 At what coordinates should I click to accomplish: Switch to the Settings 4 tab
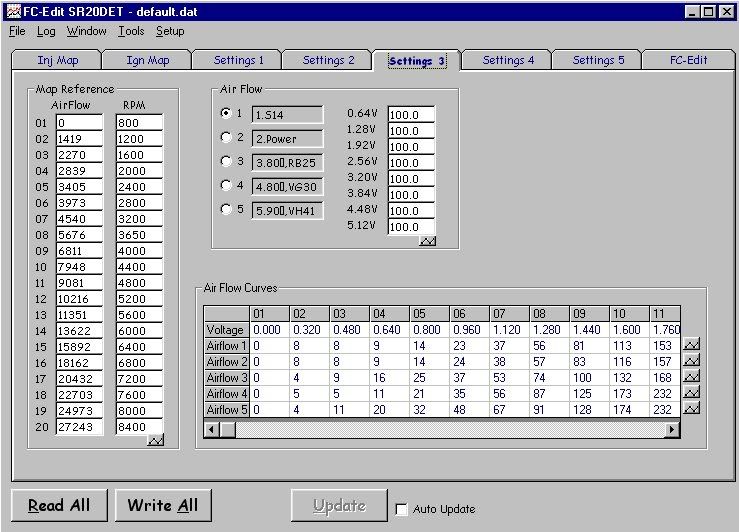(508, 60)
